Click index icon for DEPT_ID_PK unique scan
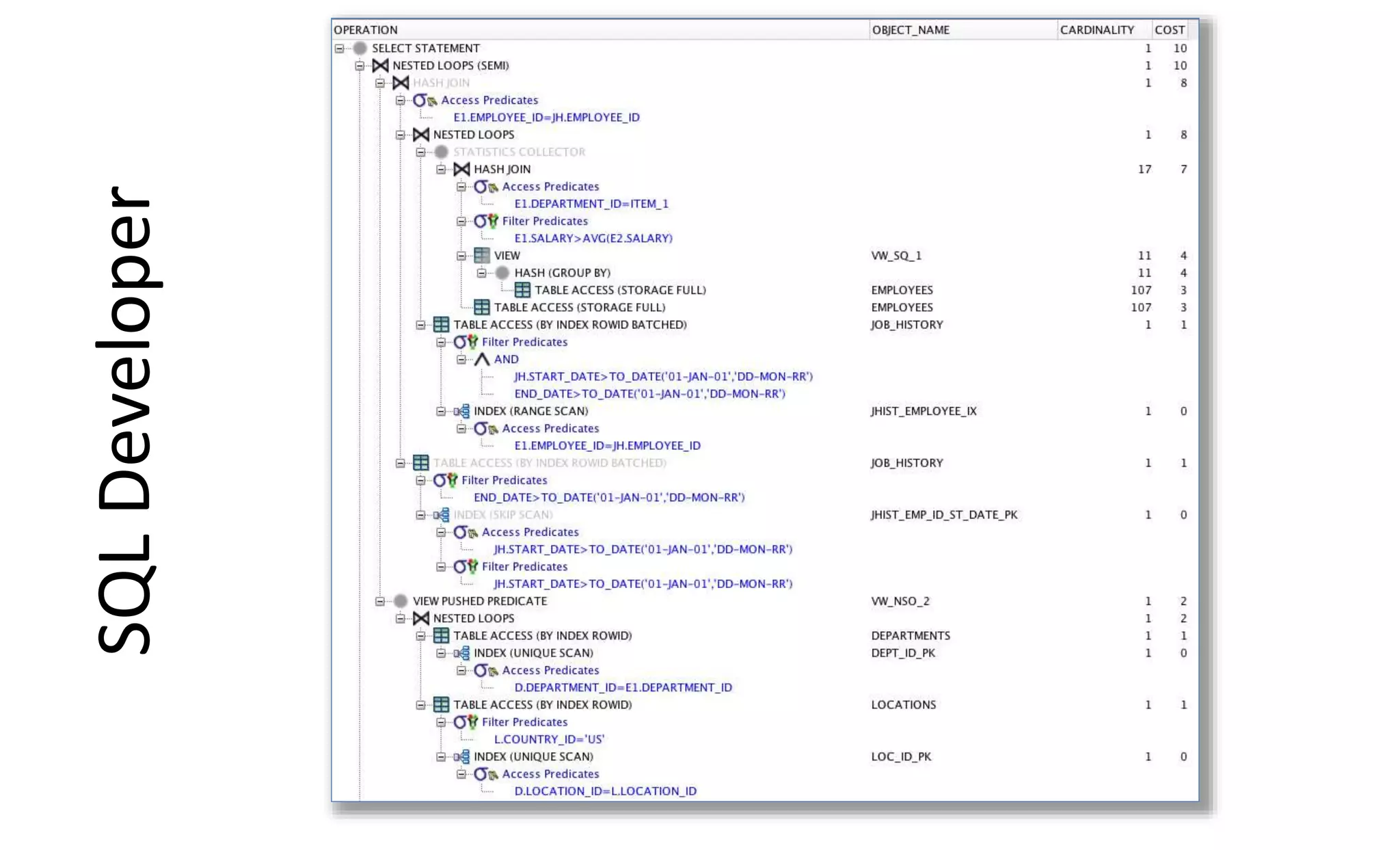This screenshot has height=850, width=1400. 461,653
